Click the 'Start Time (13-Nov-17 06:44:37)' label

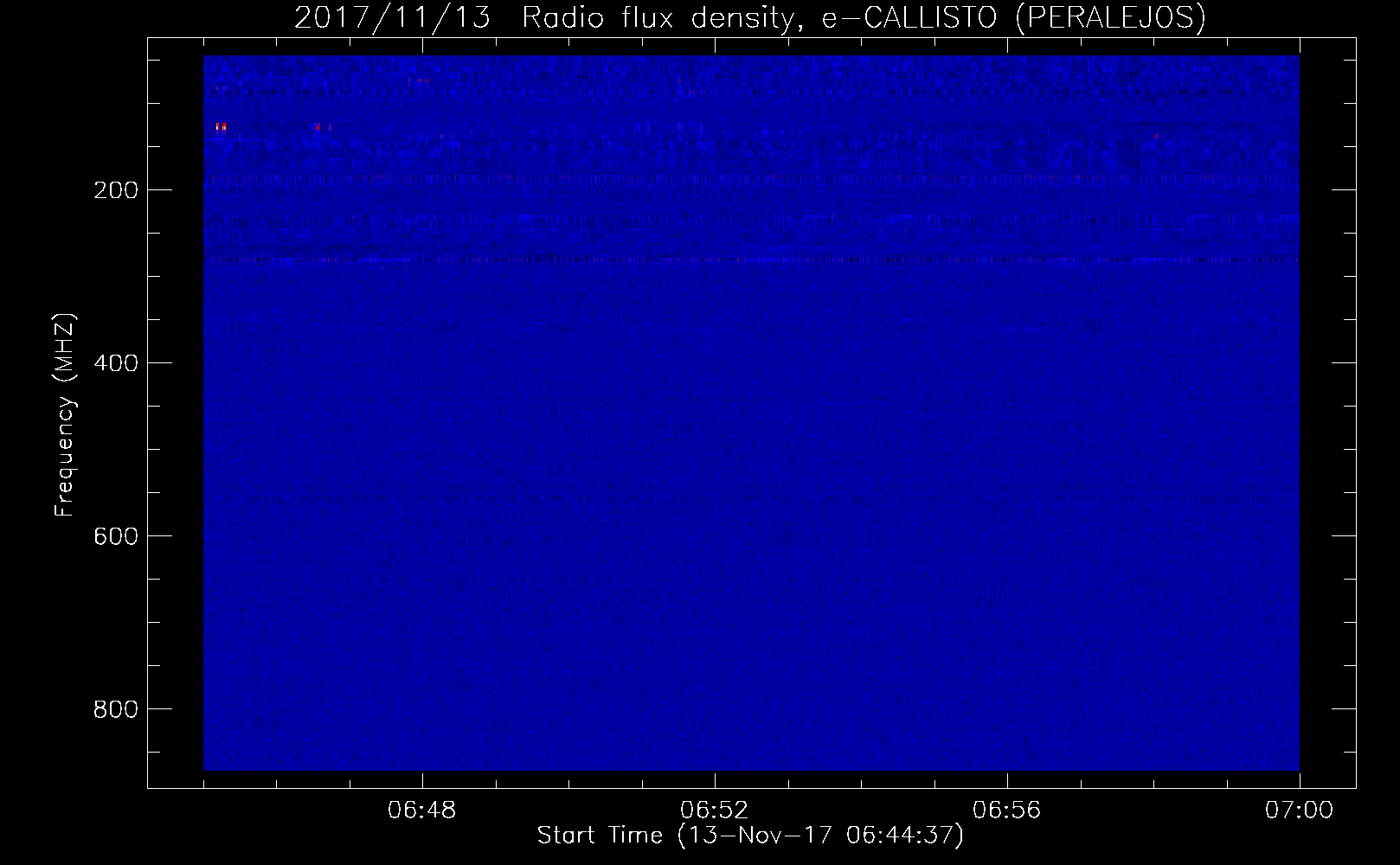750,836
